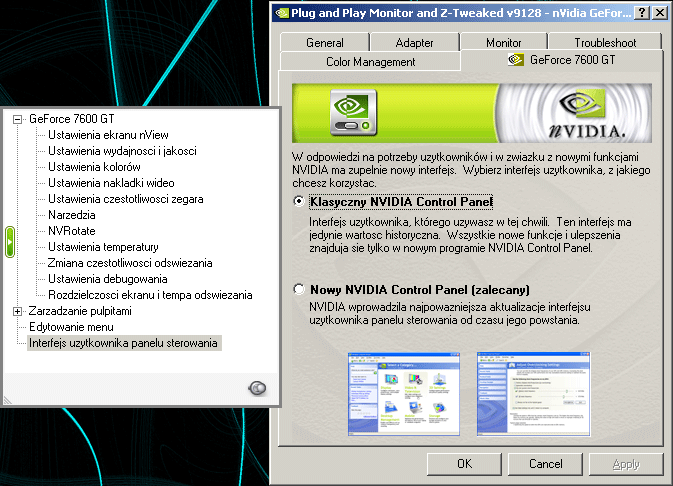Select Edytowanie menu in the tree
Viewport: 673px width, 486px height.
71,327
